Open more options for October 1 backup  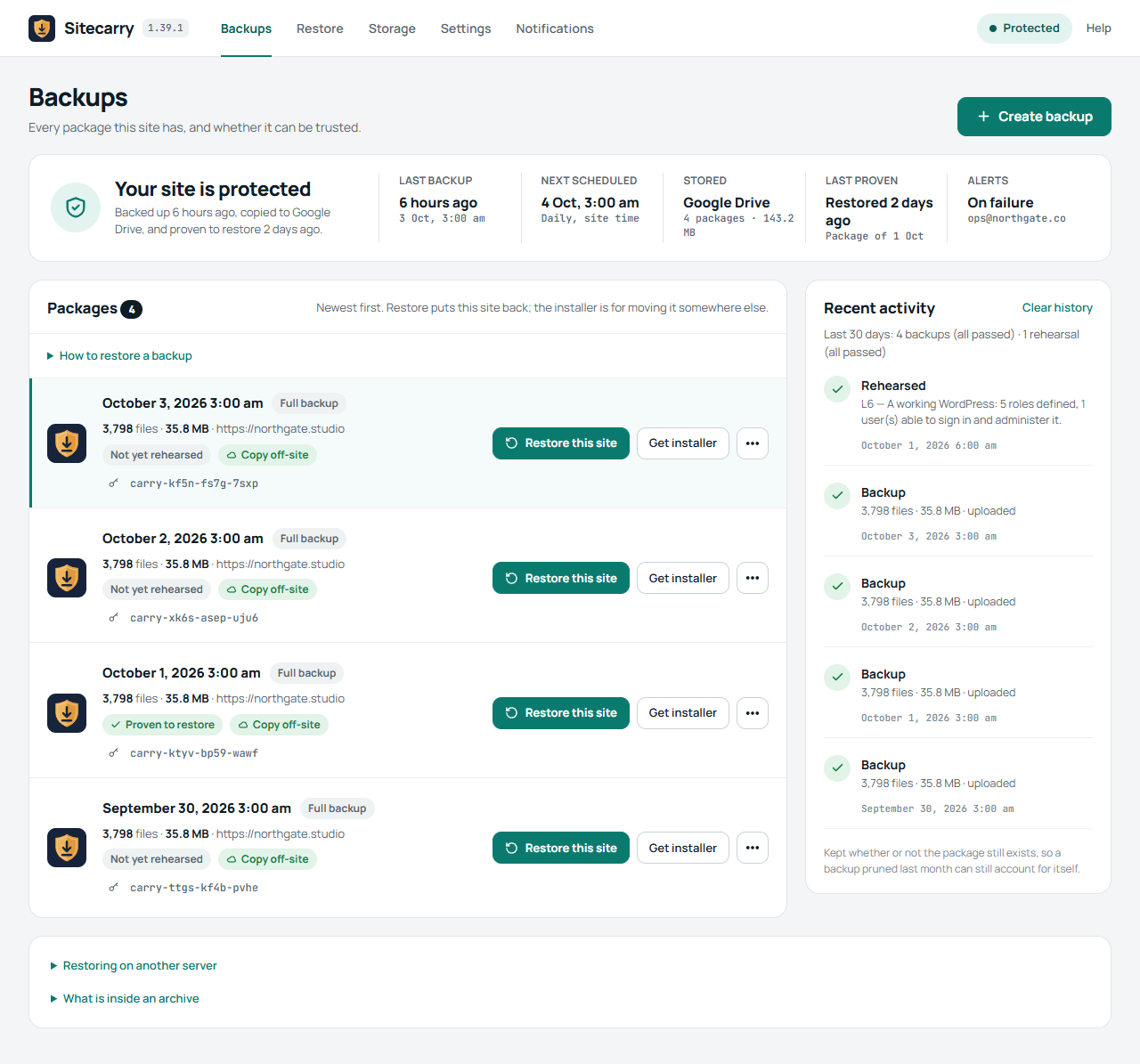tap(753, 713)
